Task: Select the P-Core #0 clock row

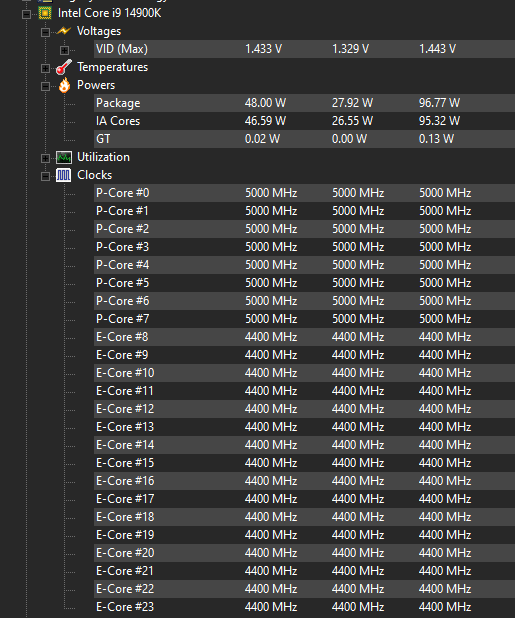Action: [305, 193]
